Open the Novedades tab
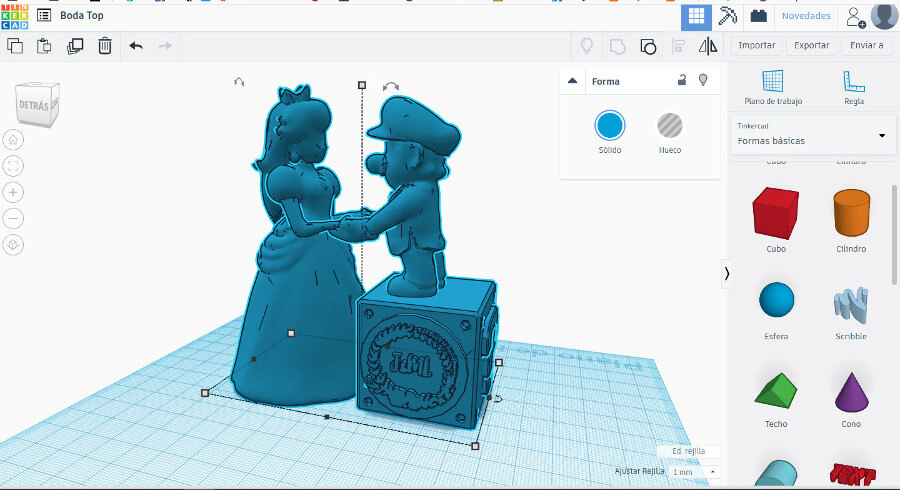The width and height of the screenshot is (900, 490). pyautogui.click(x=805, y=16)
